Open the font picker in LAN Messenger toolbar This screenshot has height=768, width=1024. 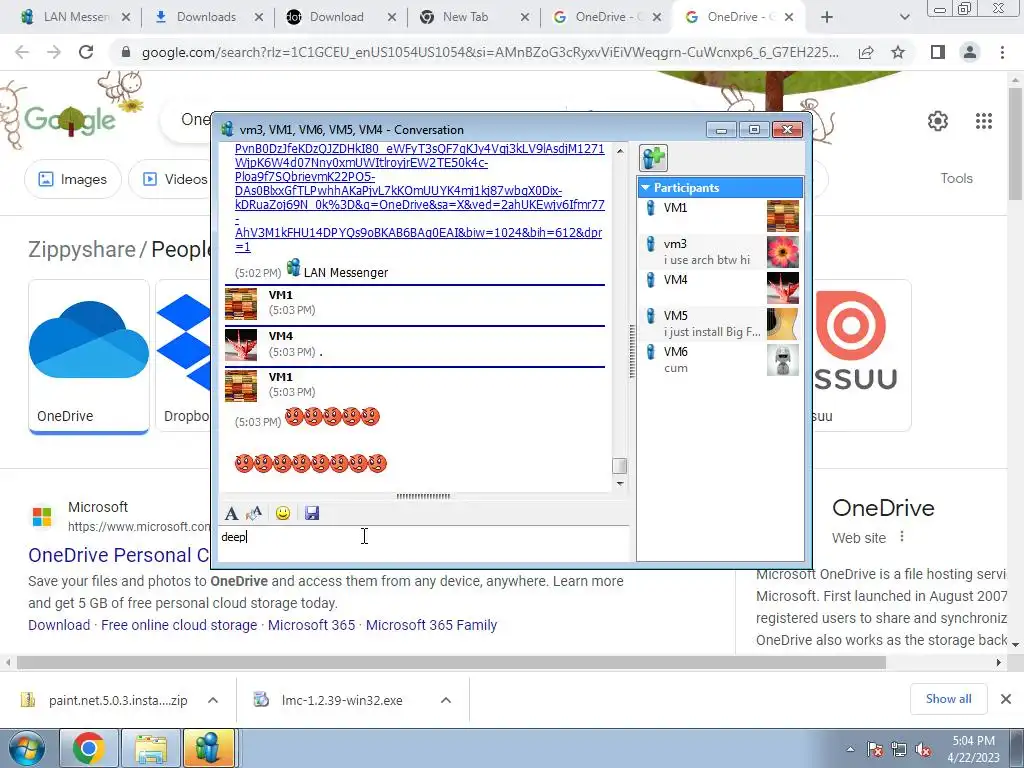231,513
